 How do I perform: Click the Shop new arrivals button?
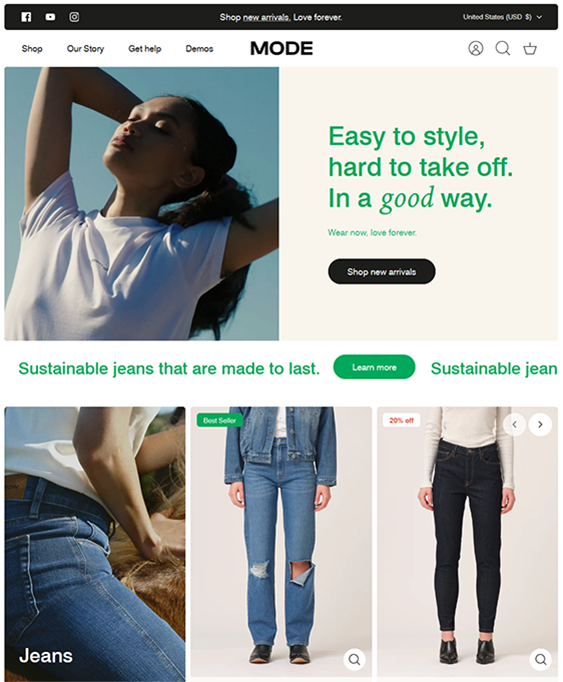click(382, 271)
